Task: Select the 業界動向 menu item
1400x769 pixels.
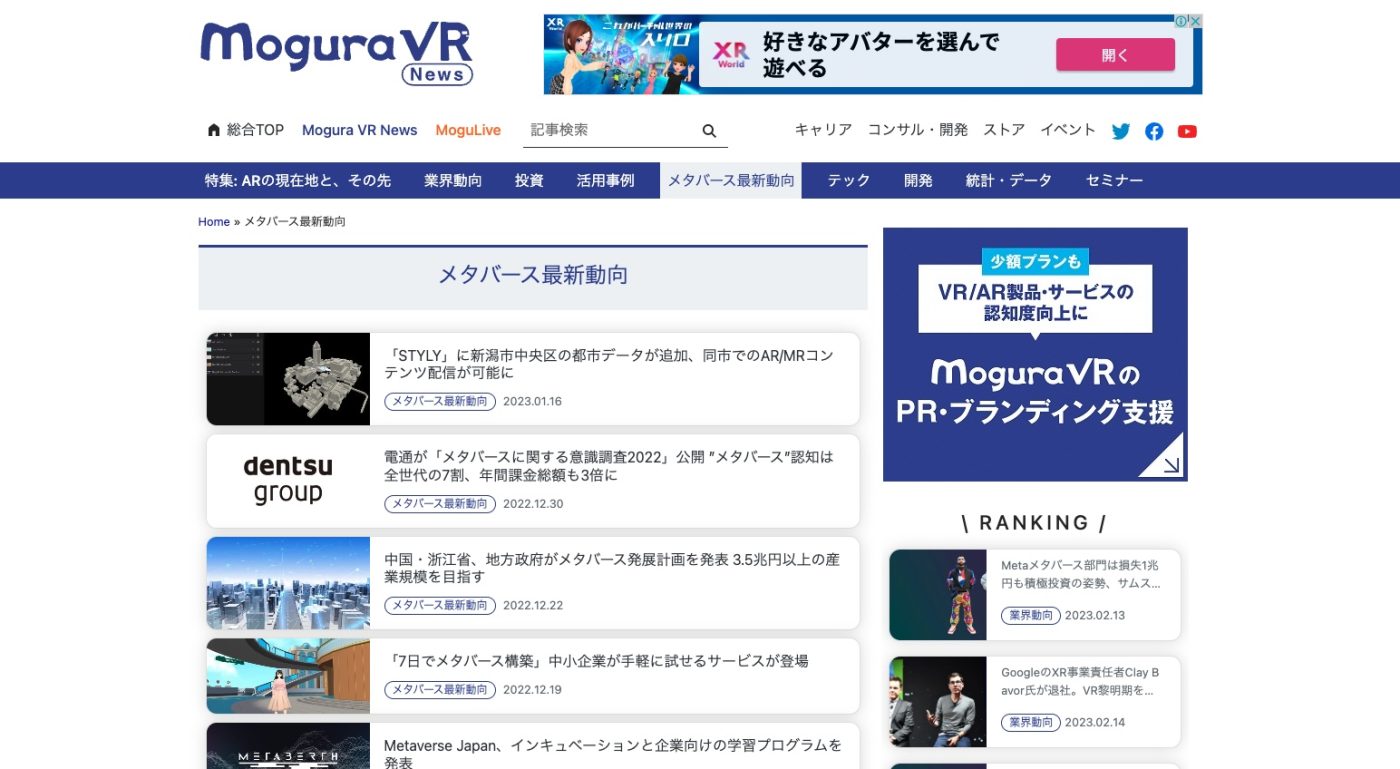Action: (453, 181)
